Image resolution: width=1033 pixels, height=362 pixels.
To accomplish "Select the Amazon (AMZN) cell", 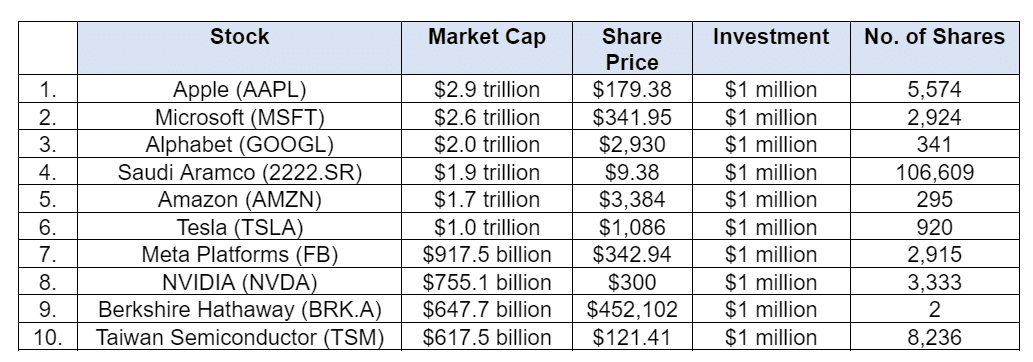I will [x=239, y=199].
